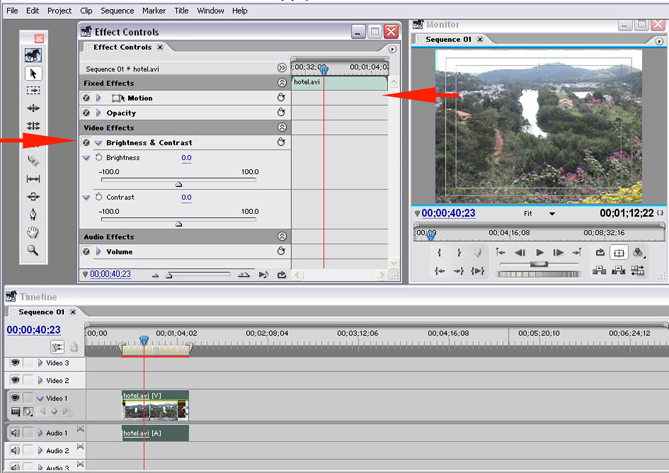Viewport: 669px width, 473px height.
Task: Select the hotel.avi video clip in Timeline
Action: click(x=155, y=405)
